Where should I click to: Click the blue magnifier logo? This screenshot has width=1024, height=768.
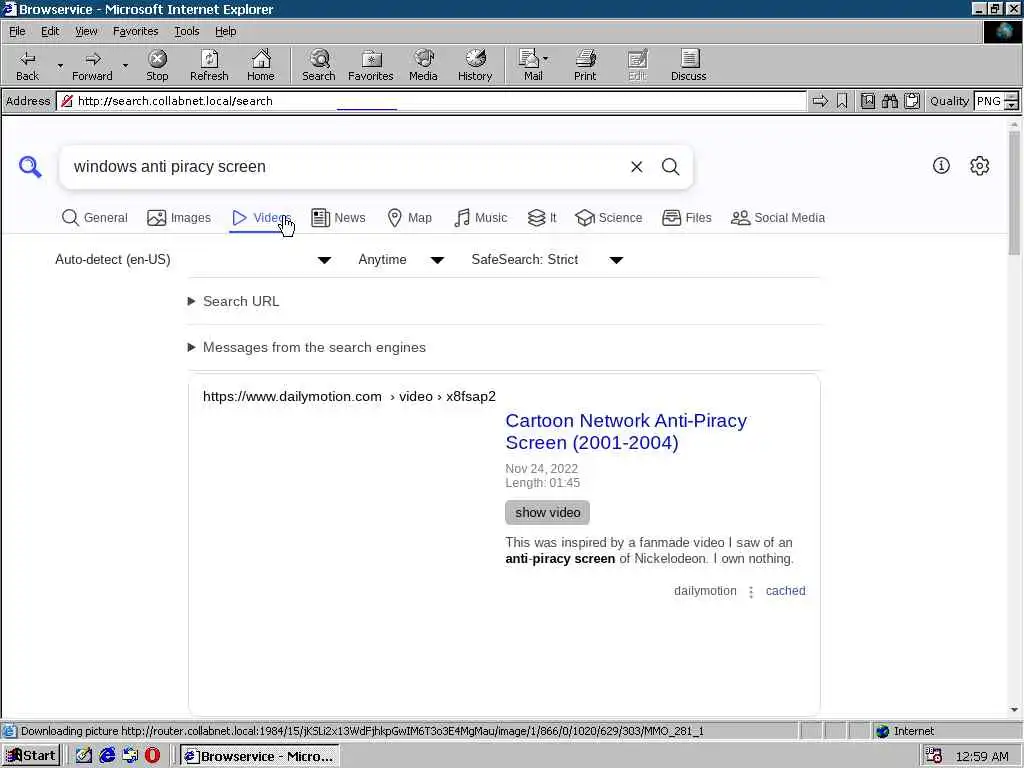click(x=30, y=167)
